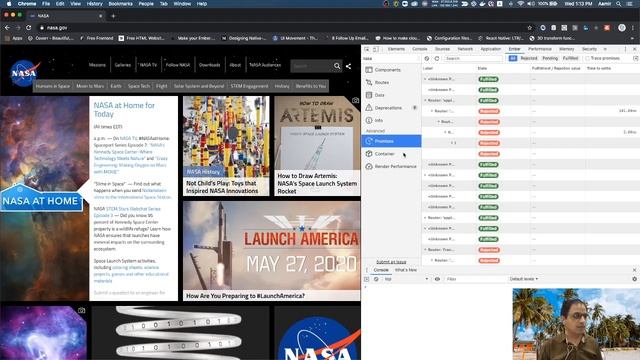Open the What's New drawer tab
This screenshot has height=360, width=640.
click(x=406, y=270)
